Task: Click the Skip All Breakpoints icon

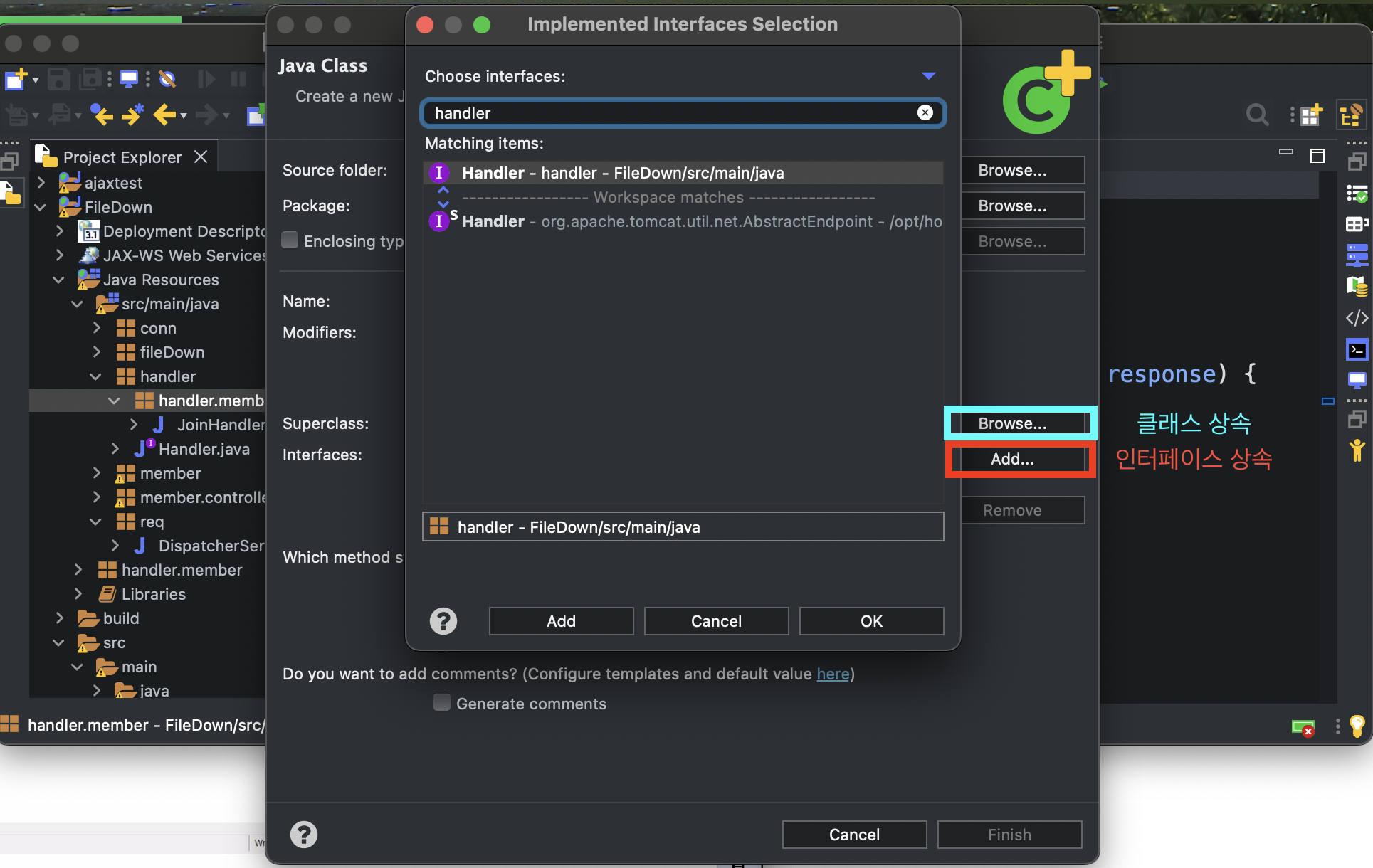Action: tap(167, 79)
